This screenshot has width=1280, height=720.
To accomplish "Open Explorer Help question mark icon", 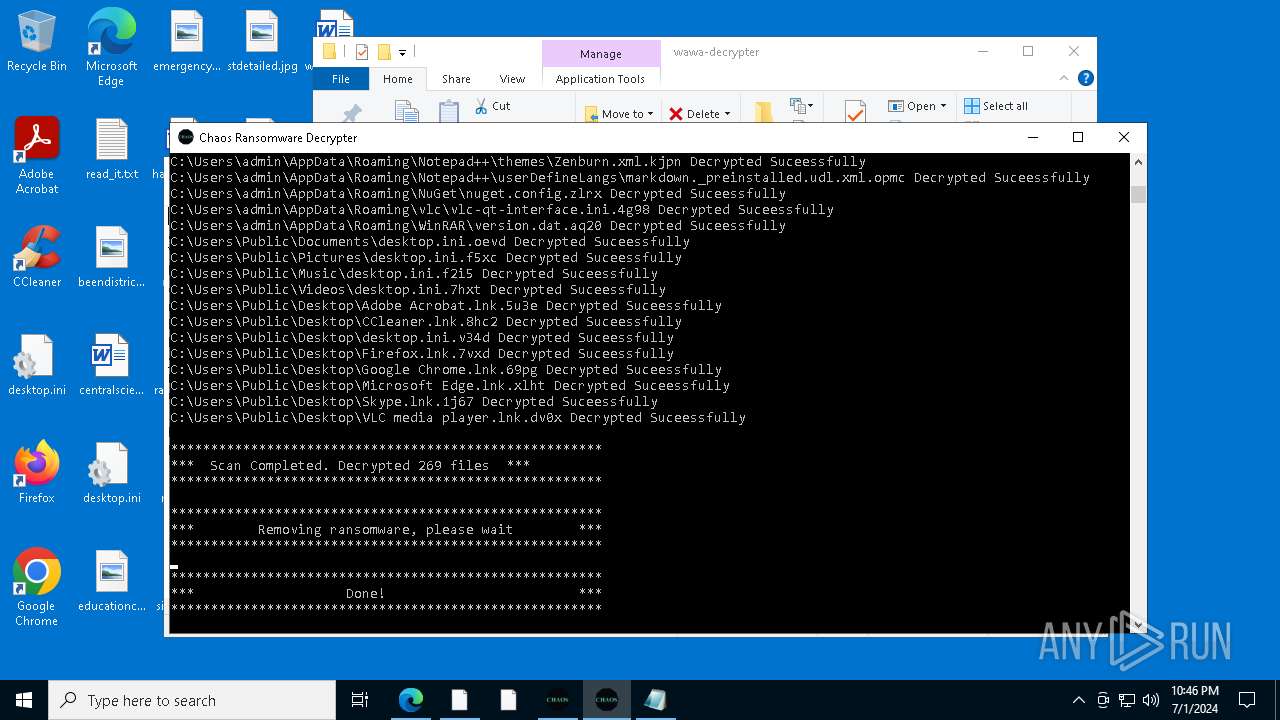I will coord(1086,78).
